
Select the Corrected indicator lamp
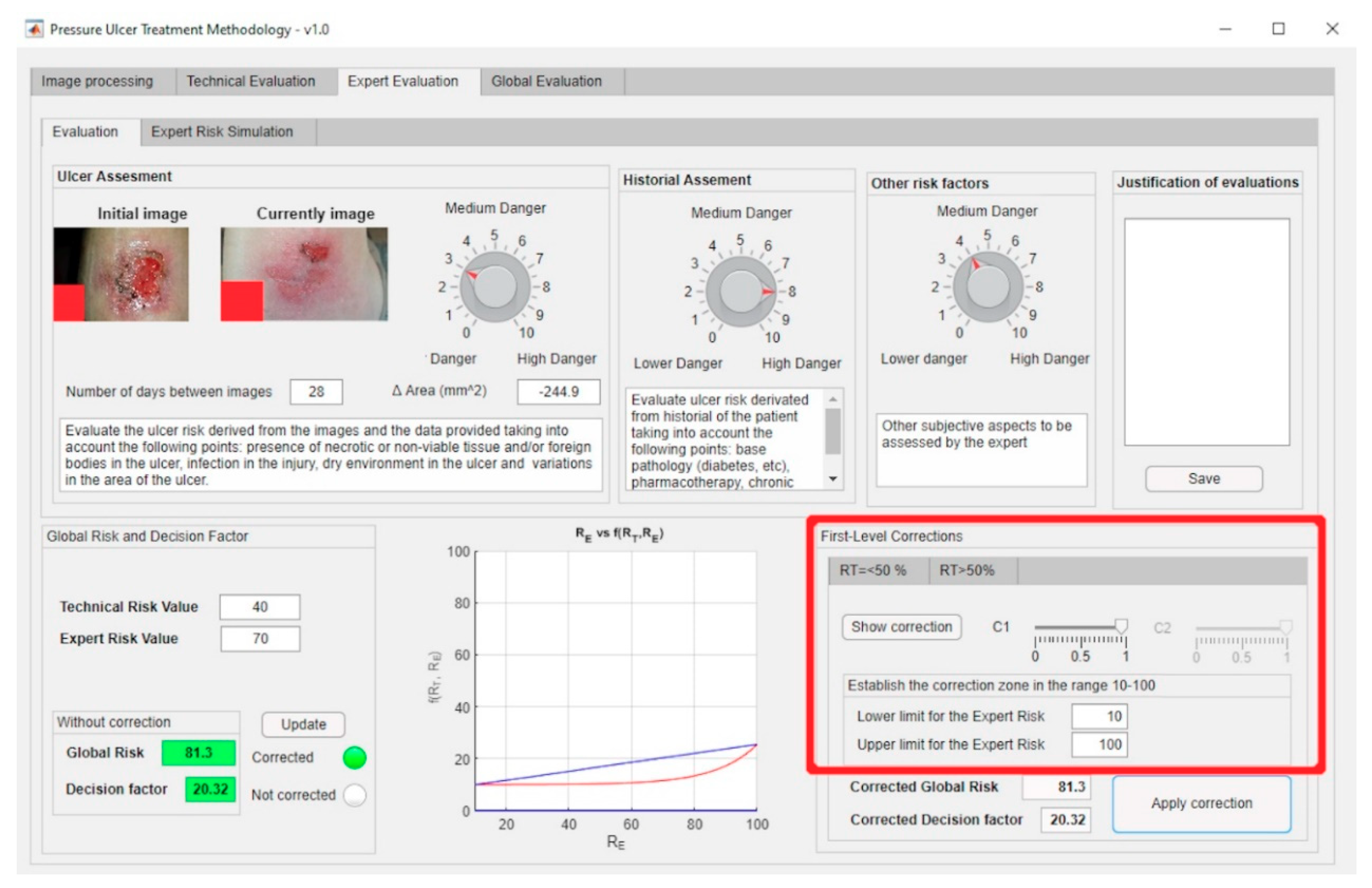[355, 758]
